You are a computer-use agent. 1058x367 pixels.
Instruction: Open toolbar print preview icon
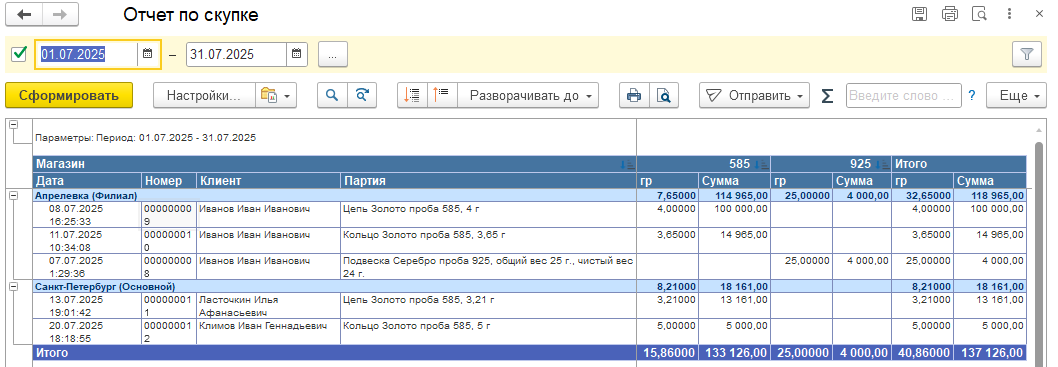(665, 95)
